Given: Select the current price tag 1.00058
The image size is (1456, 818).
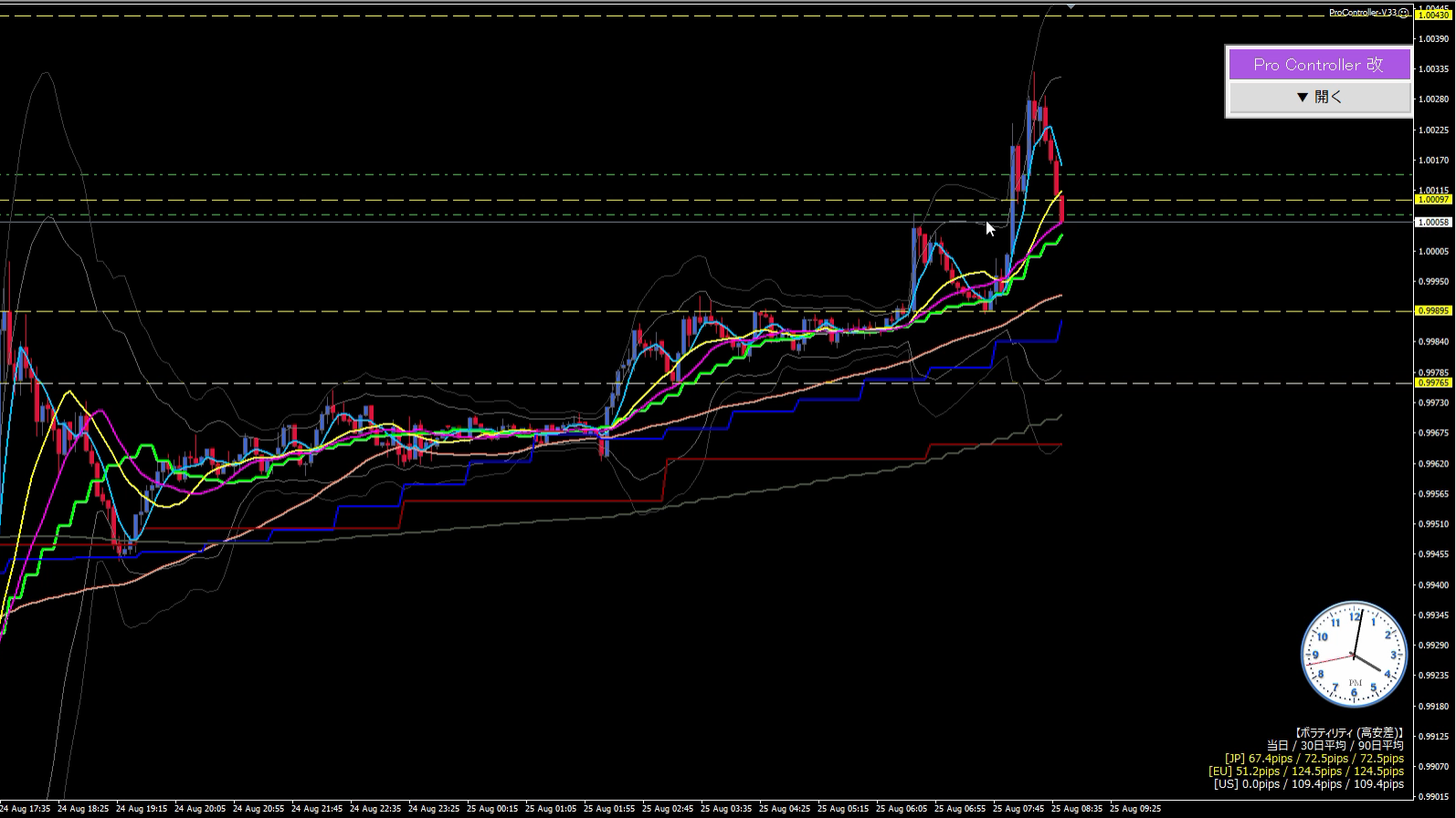Looking at the screenshot, I should click(x=1433, y=222).
